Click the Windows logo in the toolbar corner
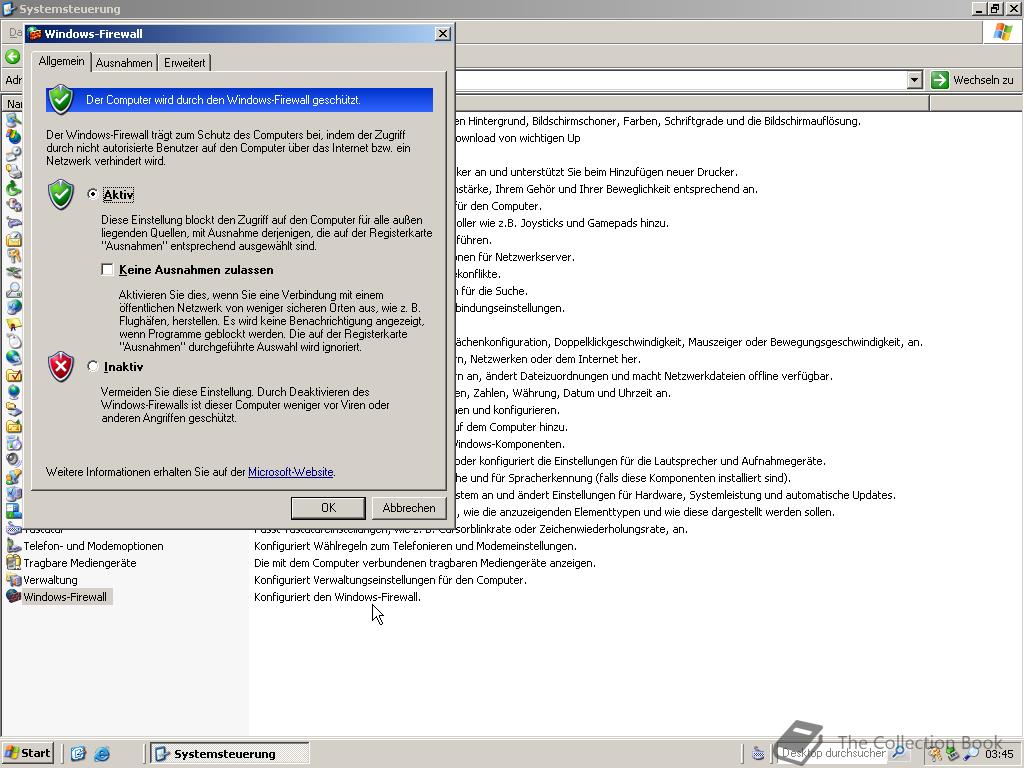1024x768 pixels. point(1002,32)
